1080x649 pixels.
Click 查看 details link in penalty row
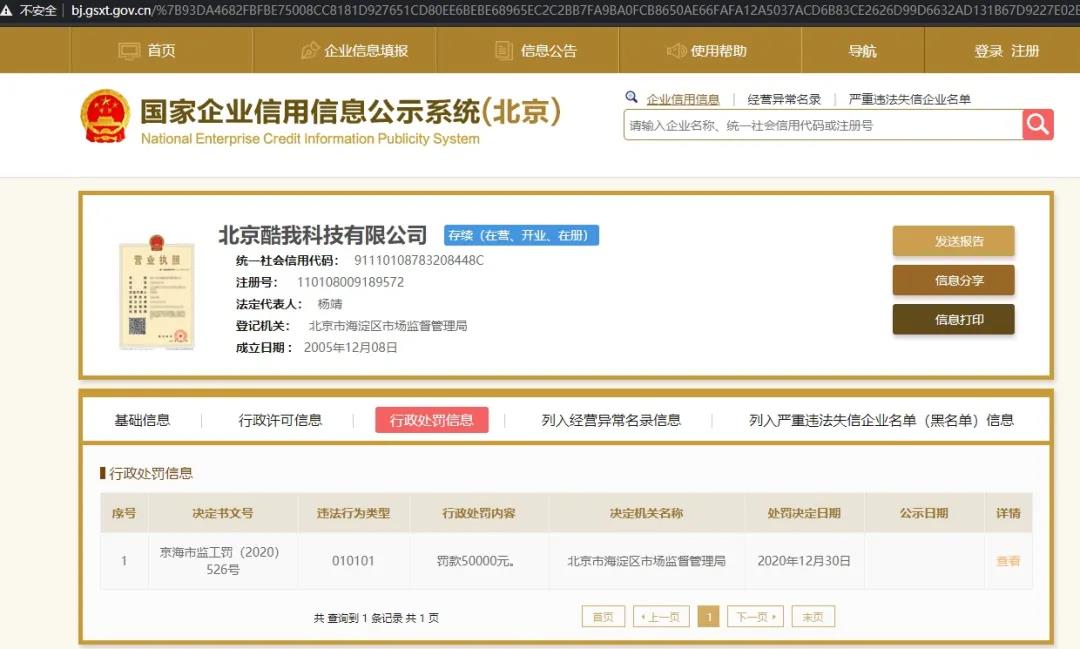click(x=1008, y=561)
